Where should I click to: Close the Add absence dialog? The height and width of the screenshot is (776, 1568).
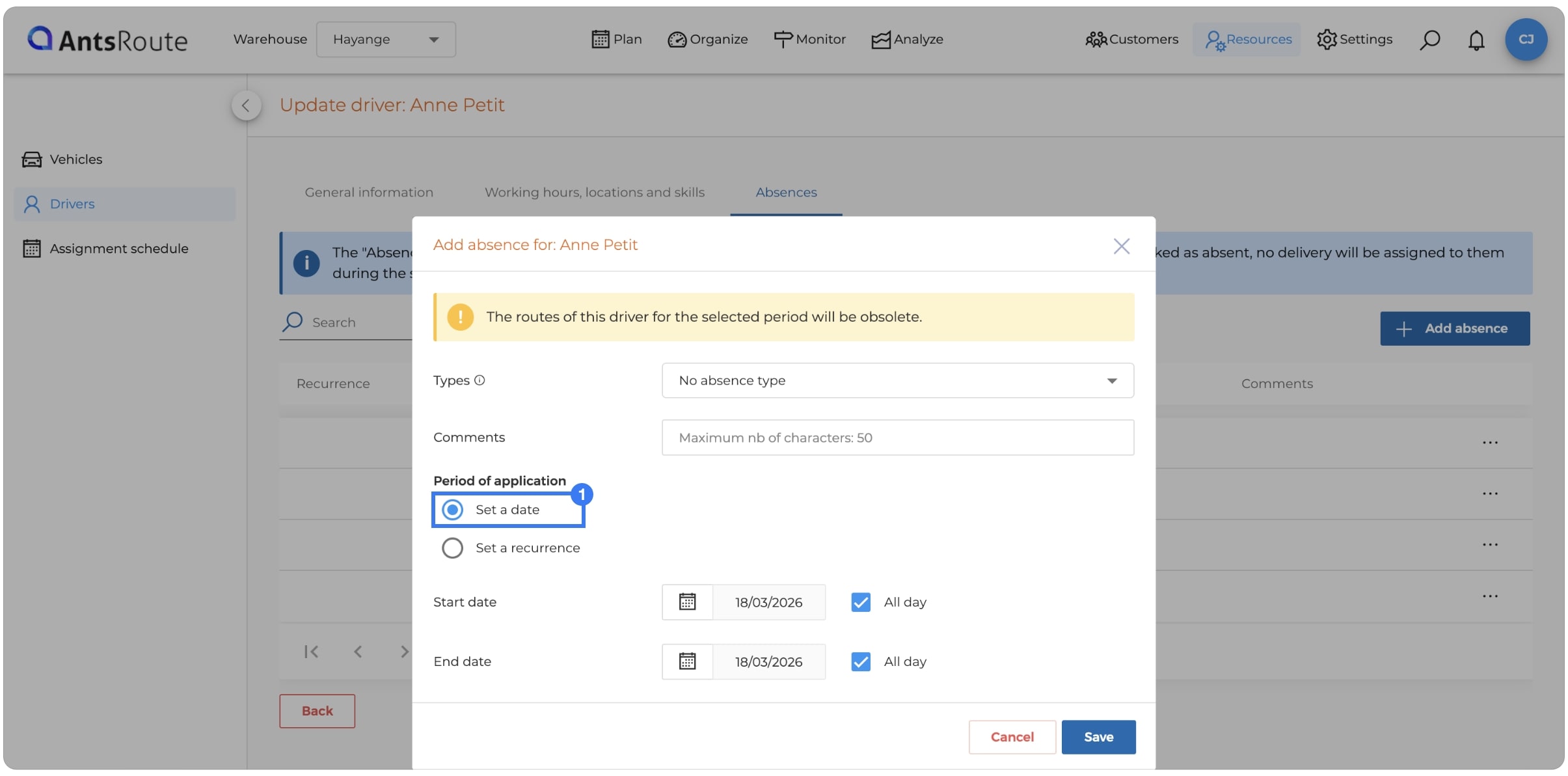[1121, 246]
